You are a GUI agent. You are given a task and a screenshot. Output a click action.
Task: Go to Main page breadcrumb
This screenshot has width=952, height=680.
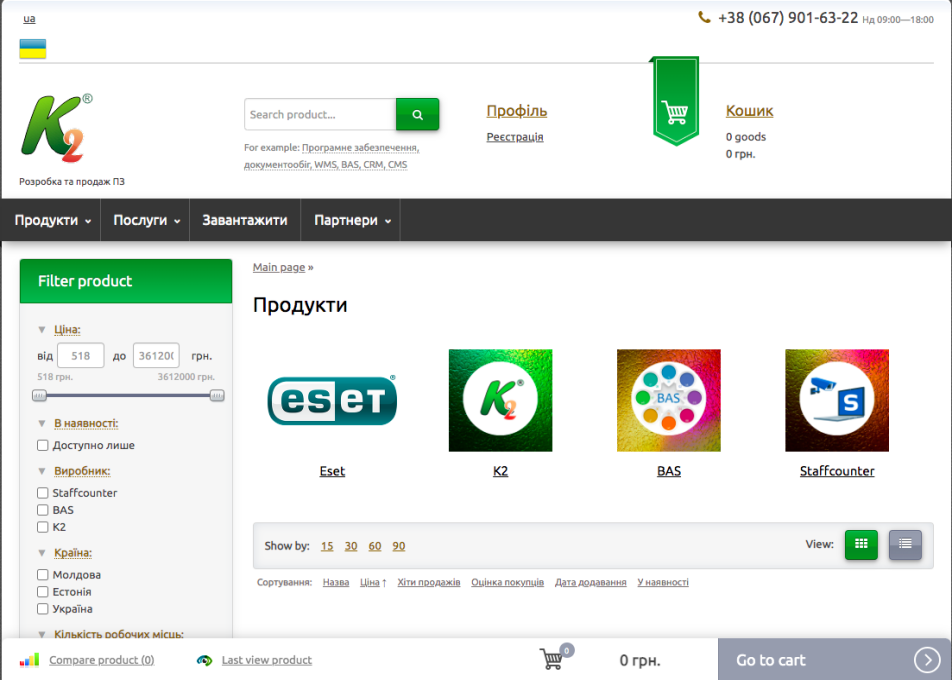point(279,267)
